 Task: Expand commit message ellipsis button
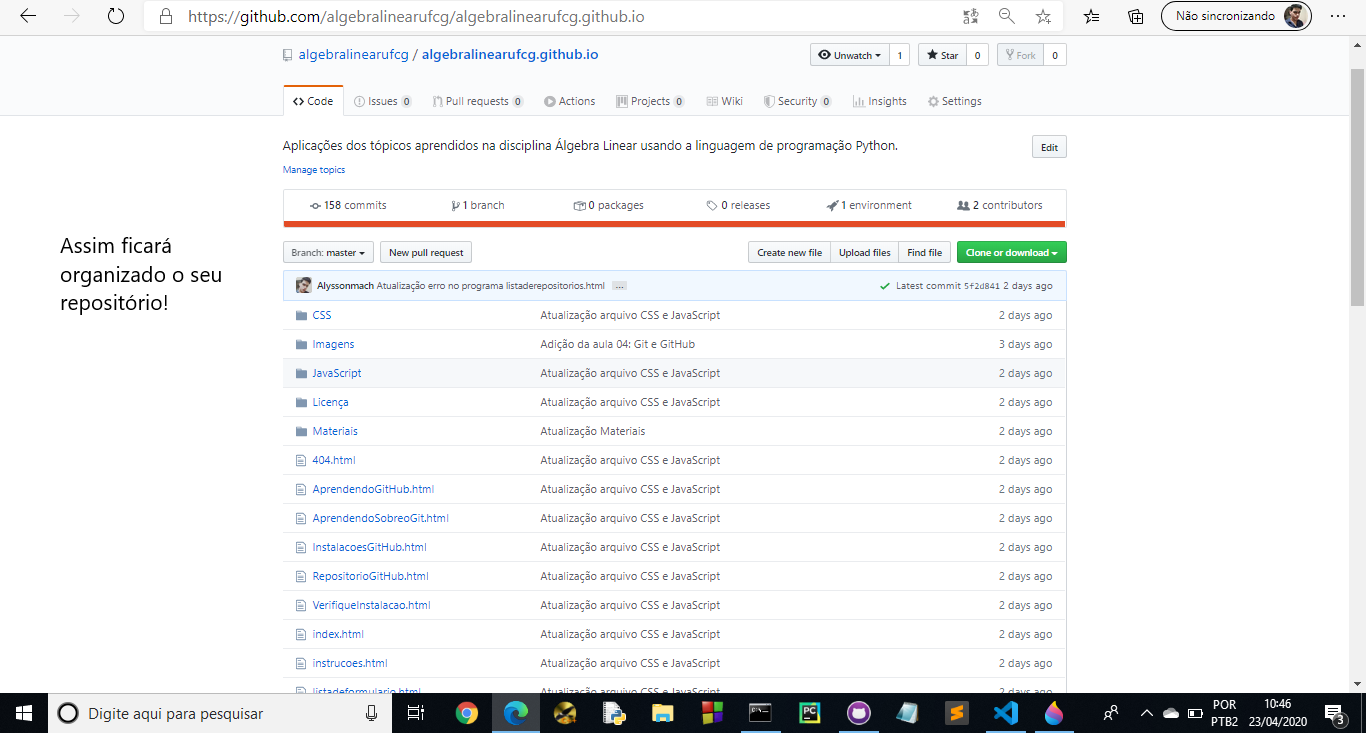tap(619, 286)
